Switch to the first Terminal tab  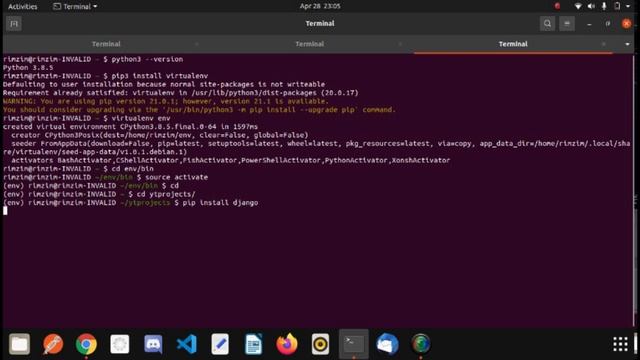point(106,44)
